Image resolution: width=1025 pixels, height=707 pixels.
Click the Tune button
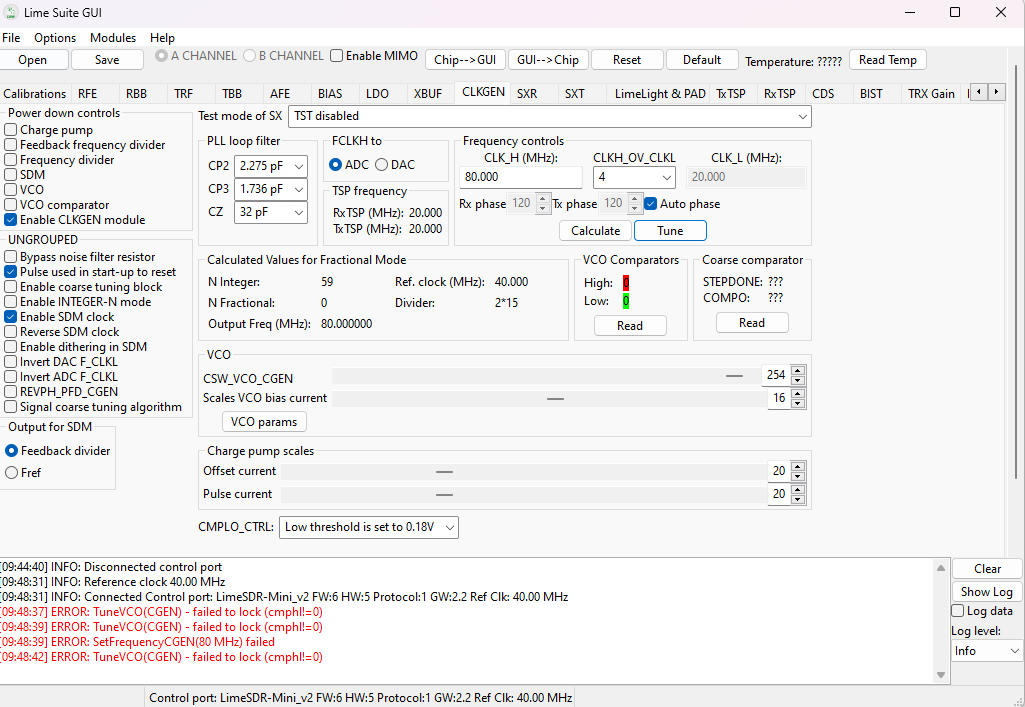click(670, 231)
